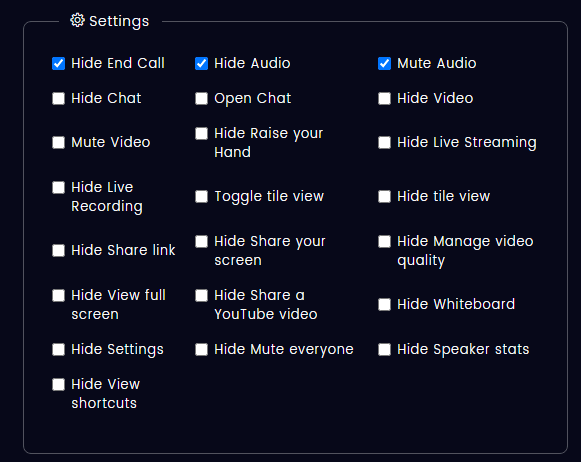Screen dimensions: 581x462
Task: Tick the Hide Mute everyone checkbox
Action: coord(202,349)
